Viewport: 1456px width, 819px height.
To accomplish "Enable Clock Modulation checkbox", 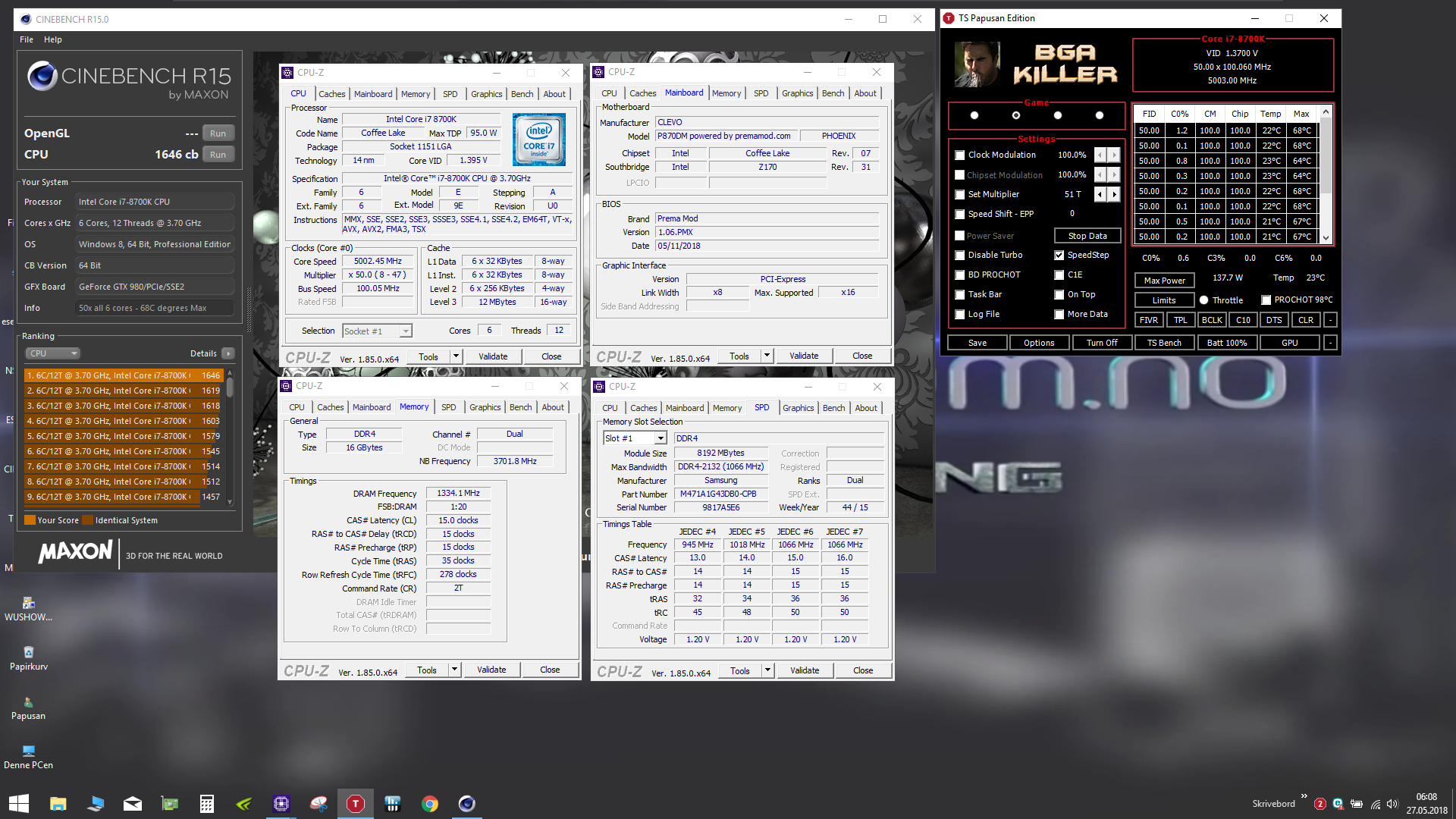I will click(x=960, y=155).
